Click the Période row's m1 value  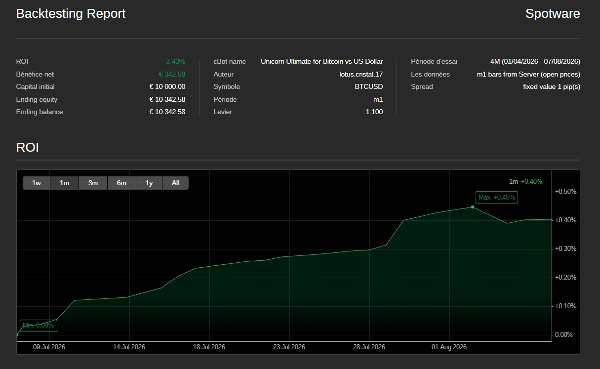378,100
